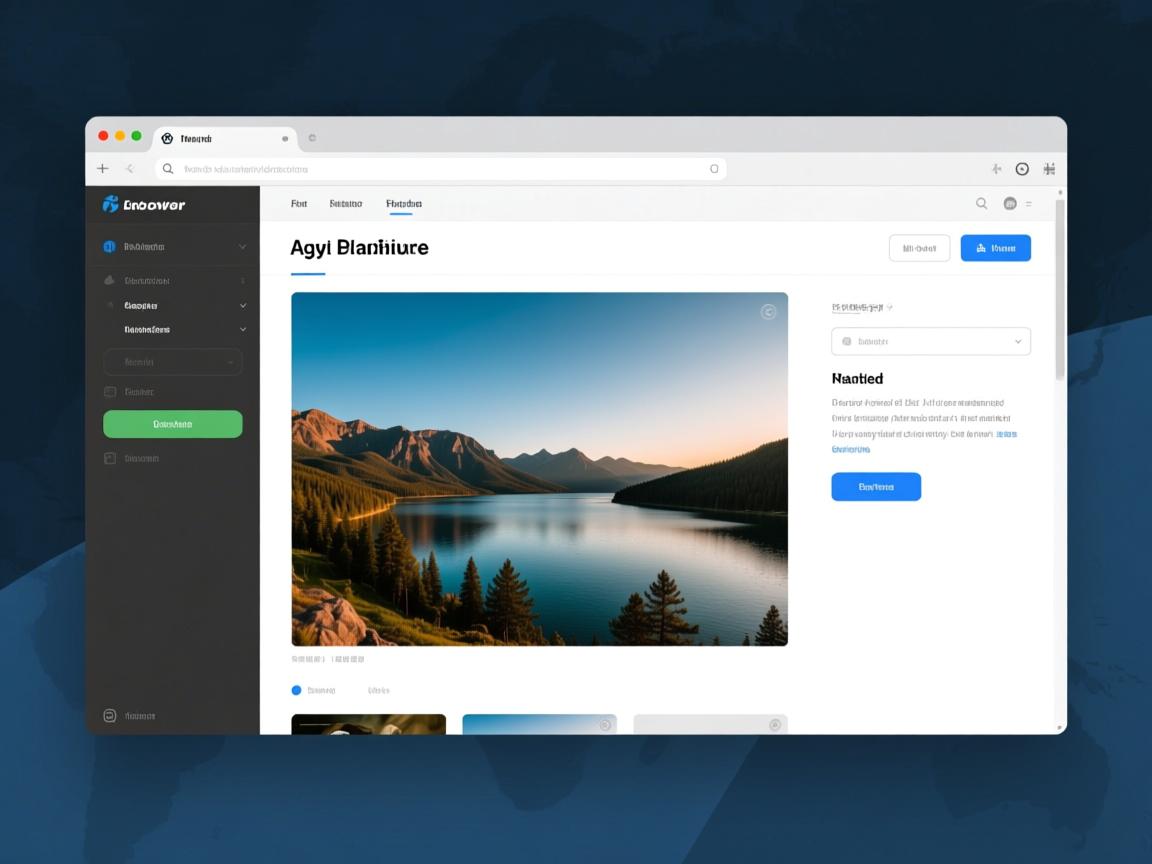Click the blue logo icon in the sidebar header
The height and width of the screenshot is (864, 1152).
click(111, 204)
